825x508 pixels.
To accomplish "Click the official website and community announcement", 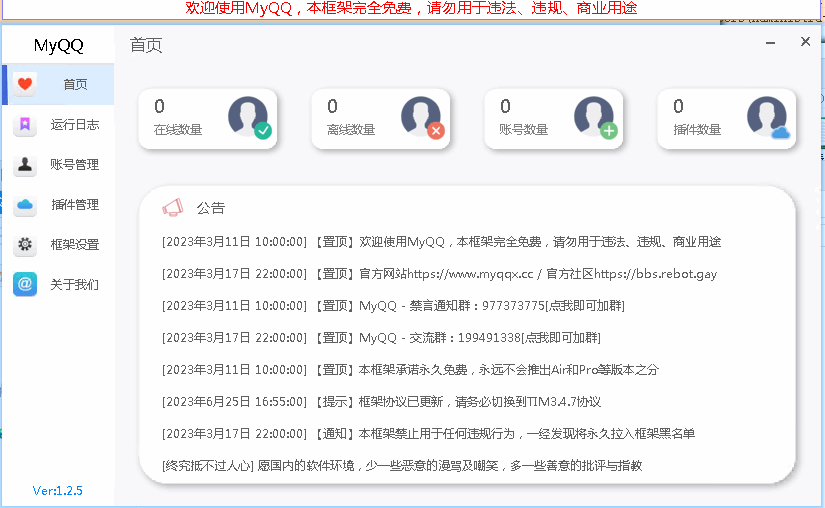I will pyautogui.click(x=439, y=274).
